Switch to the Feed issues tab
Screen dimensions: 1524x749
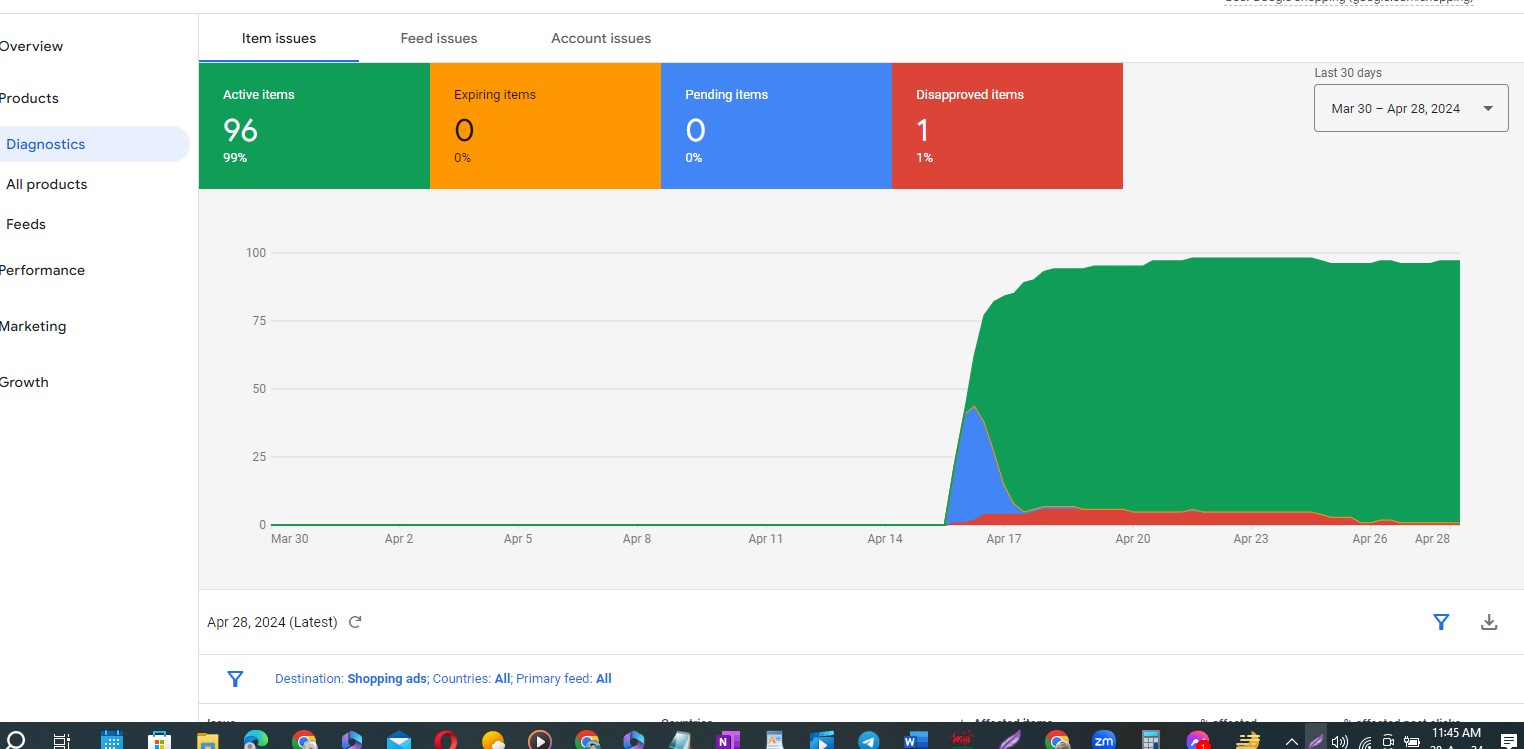click(x=439, y=39)
